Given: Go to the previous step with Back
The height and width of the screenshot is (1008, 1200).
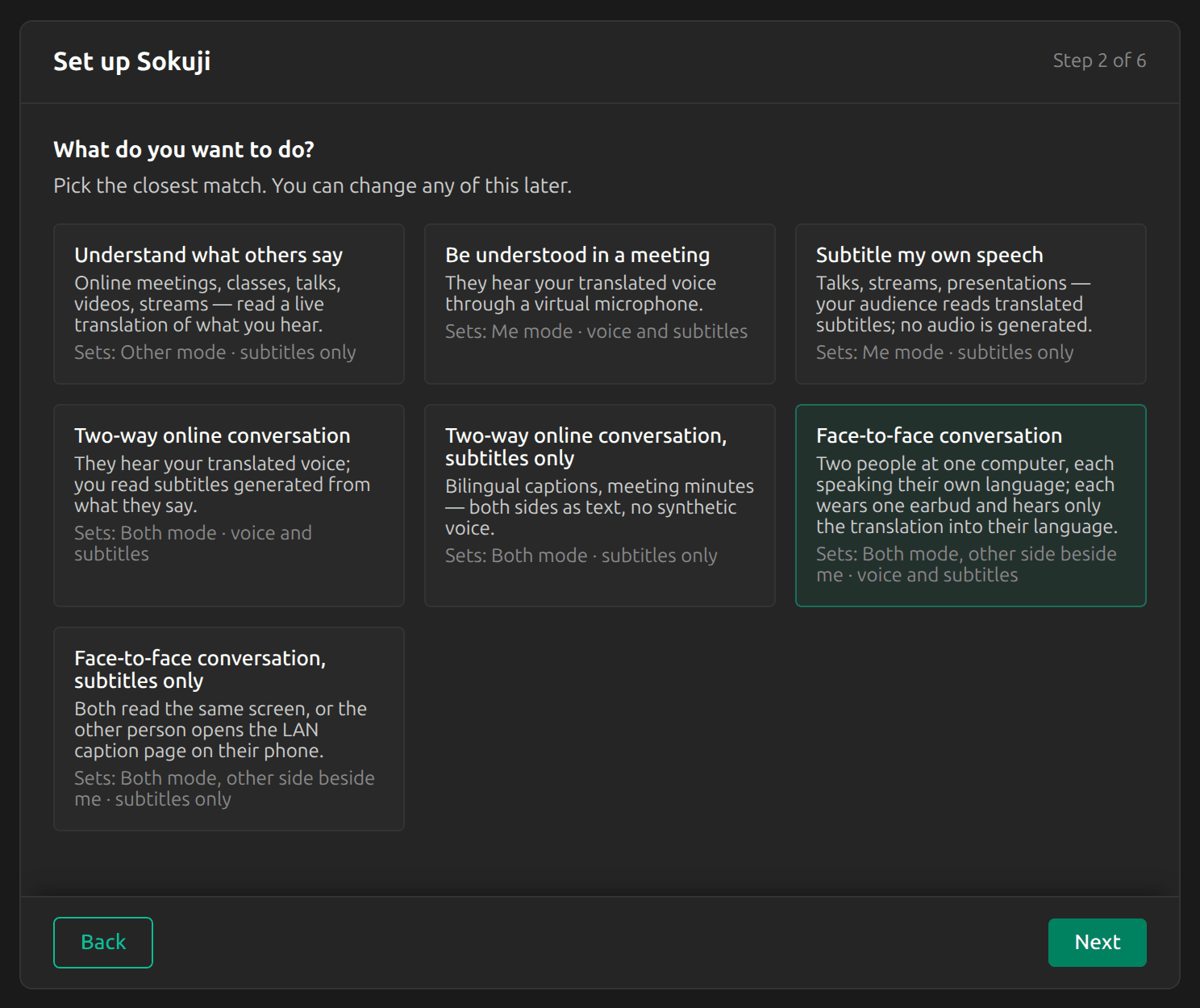Looking at the screenshot, I should [x=103, y=943].
